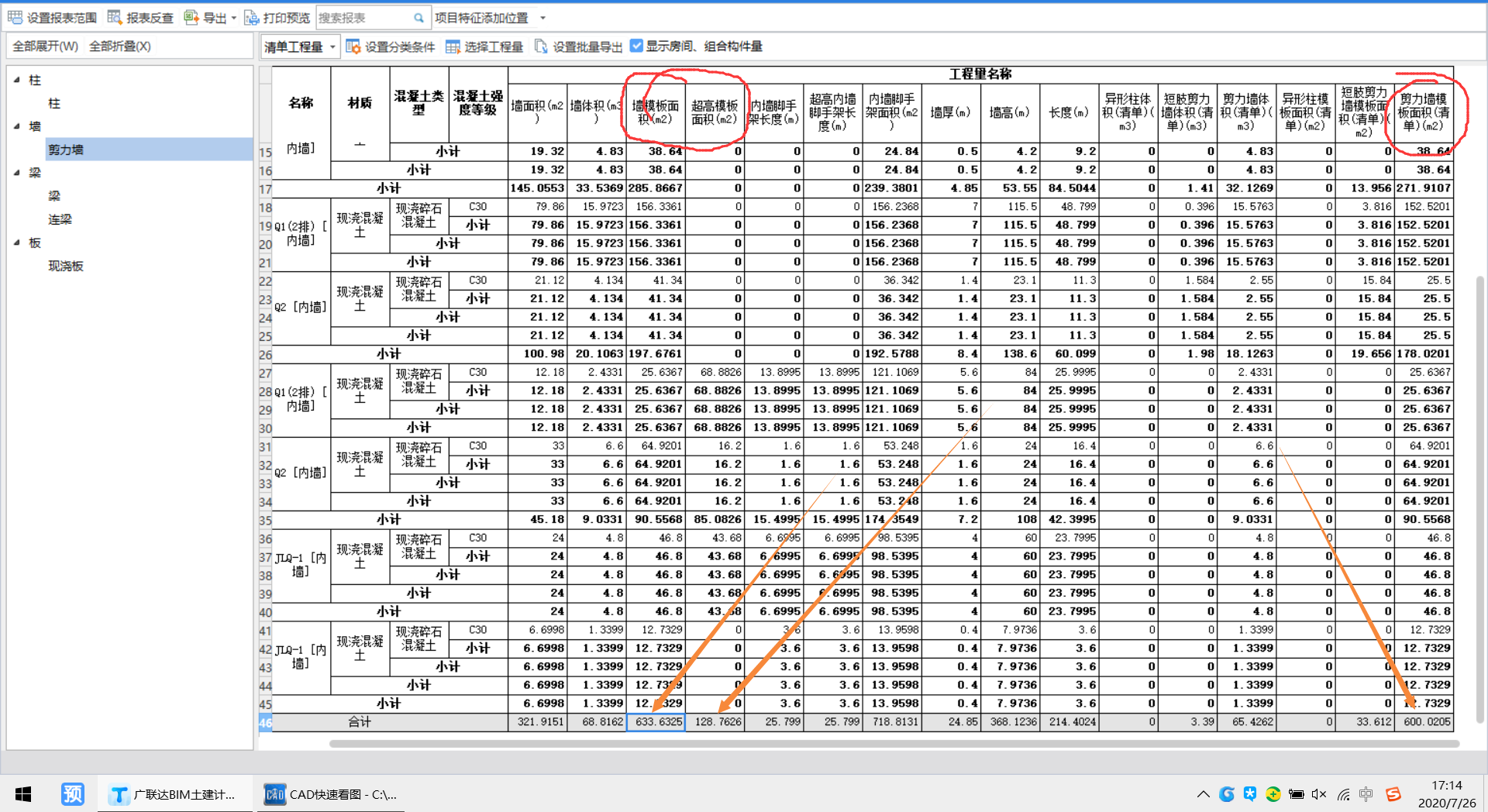Click the 长度(m) column header
1488x812 pixels.
pos(1069,112)
